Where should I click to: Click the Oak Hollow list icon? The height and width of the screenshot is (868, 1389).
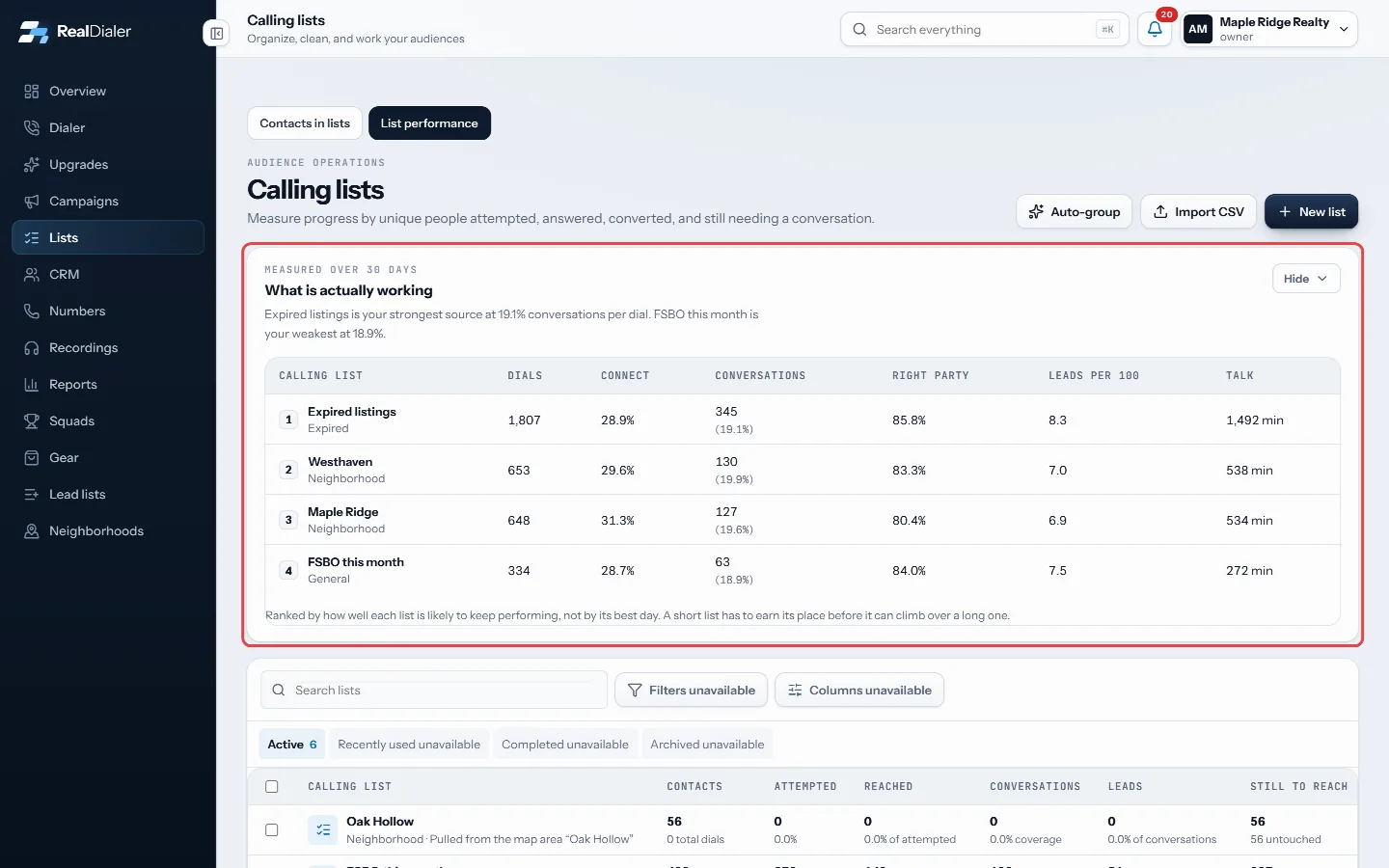(x=323, y=829)
